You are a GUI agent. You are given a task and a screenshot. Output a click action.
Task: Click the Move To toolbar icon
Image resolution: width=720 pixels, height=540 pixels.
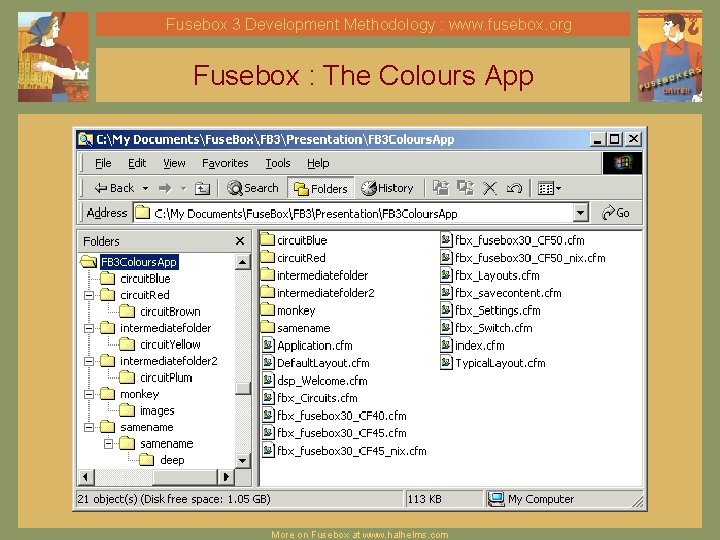[441, 188]
